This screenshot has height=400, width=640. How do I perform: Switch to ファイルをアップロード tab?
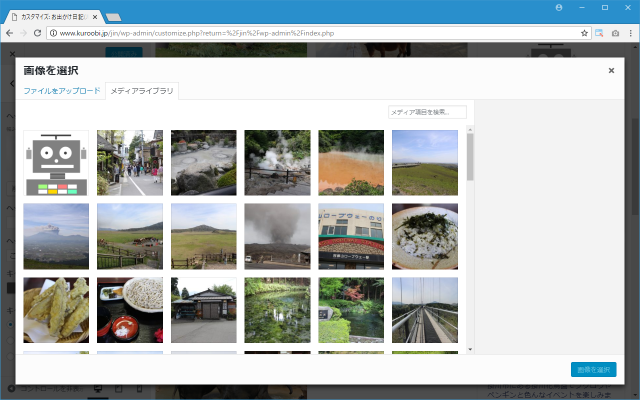pos(62,91)
